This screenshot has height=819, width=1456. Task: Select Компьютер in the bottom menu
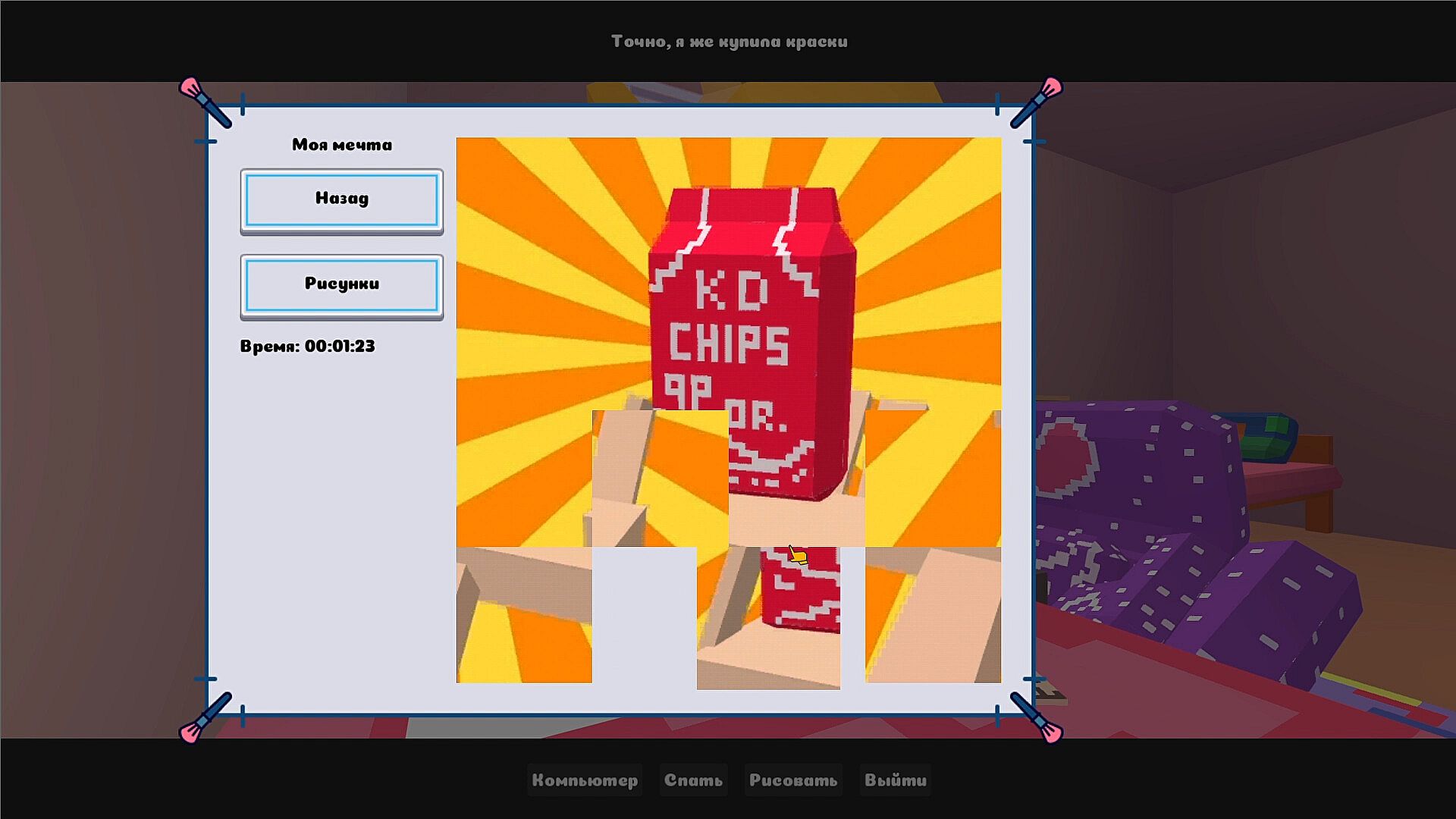(x=585, y=780)
